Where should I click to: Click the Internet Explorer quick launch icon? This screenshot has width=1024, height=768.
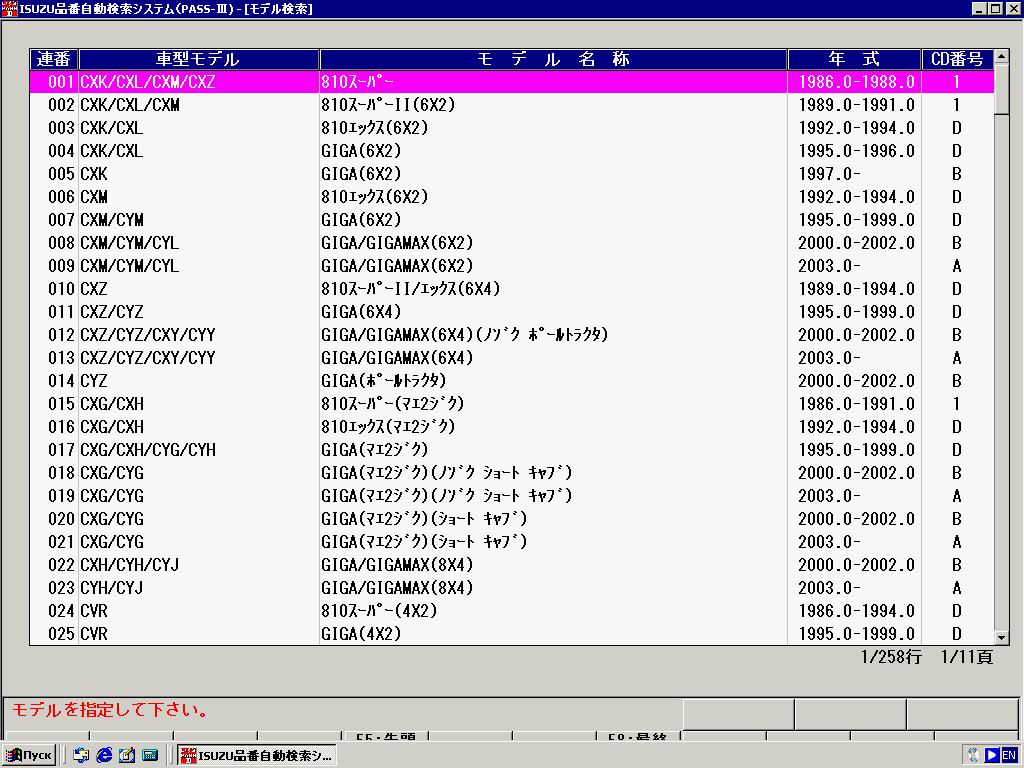pos(104,755)
